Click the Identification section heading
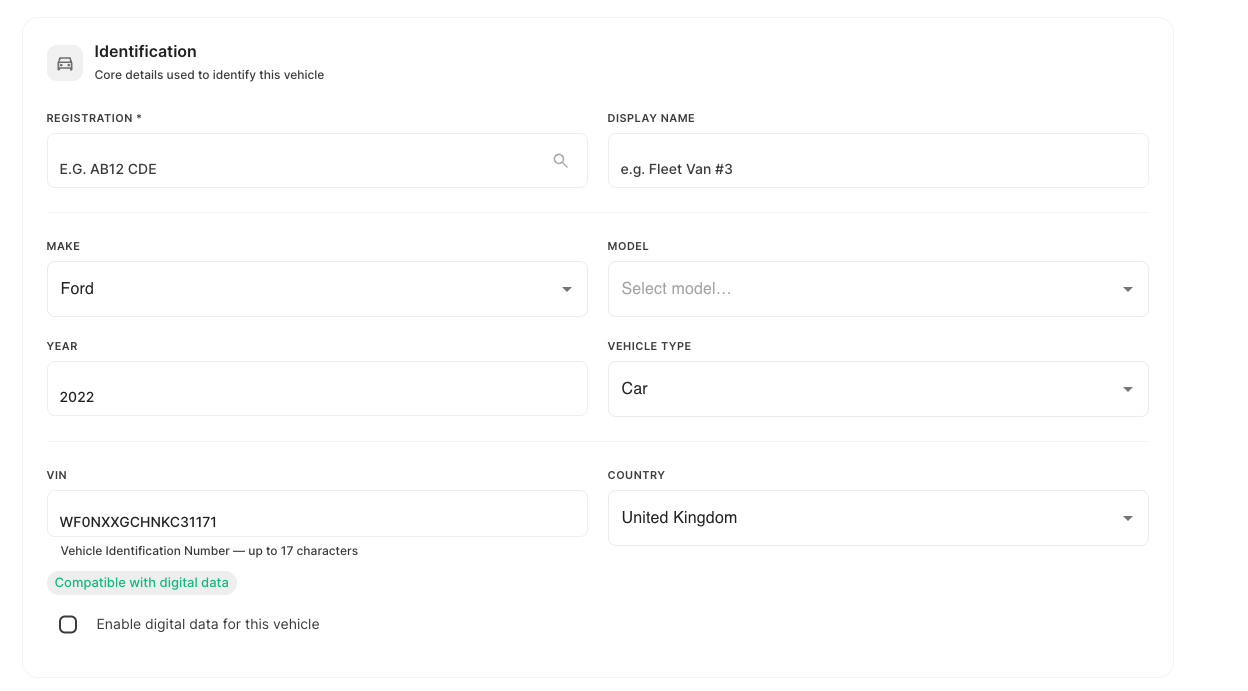The width and height of the screenshot is (1248, 691). coord(146,51)
